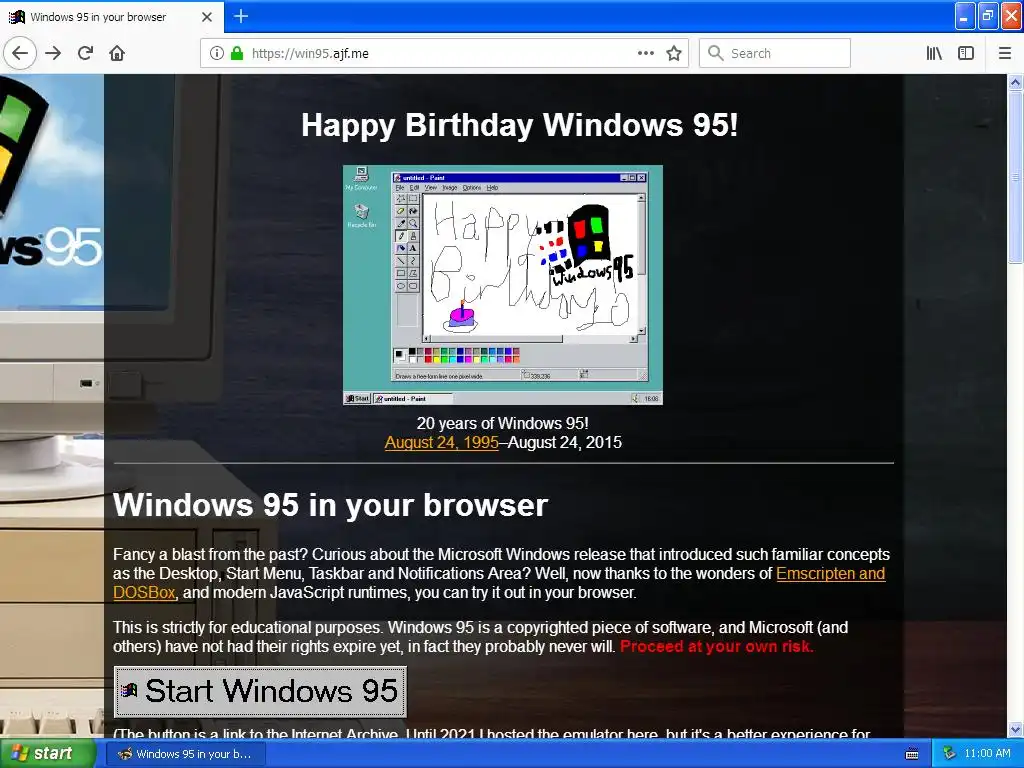Click the tray icon beside the clock
1024x768 pixels.
(x=949, y=754)
